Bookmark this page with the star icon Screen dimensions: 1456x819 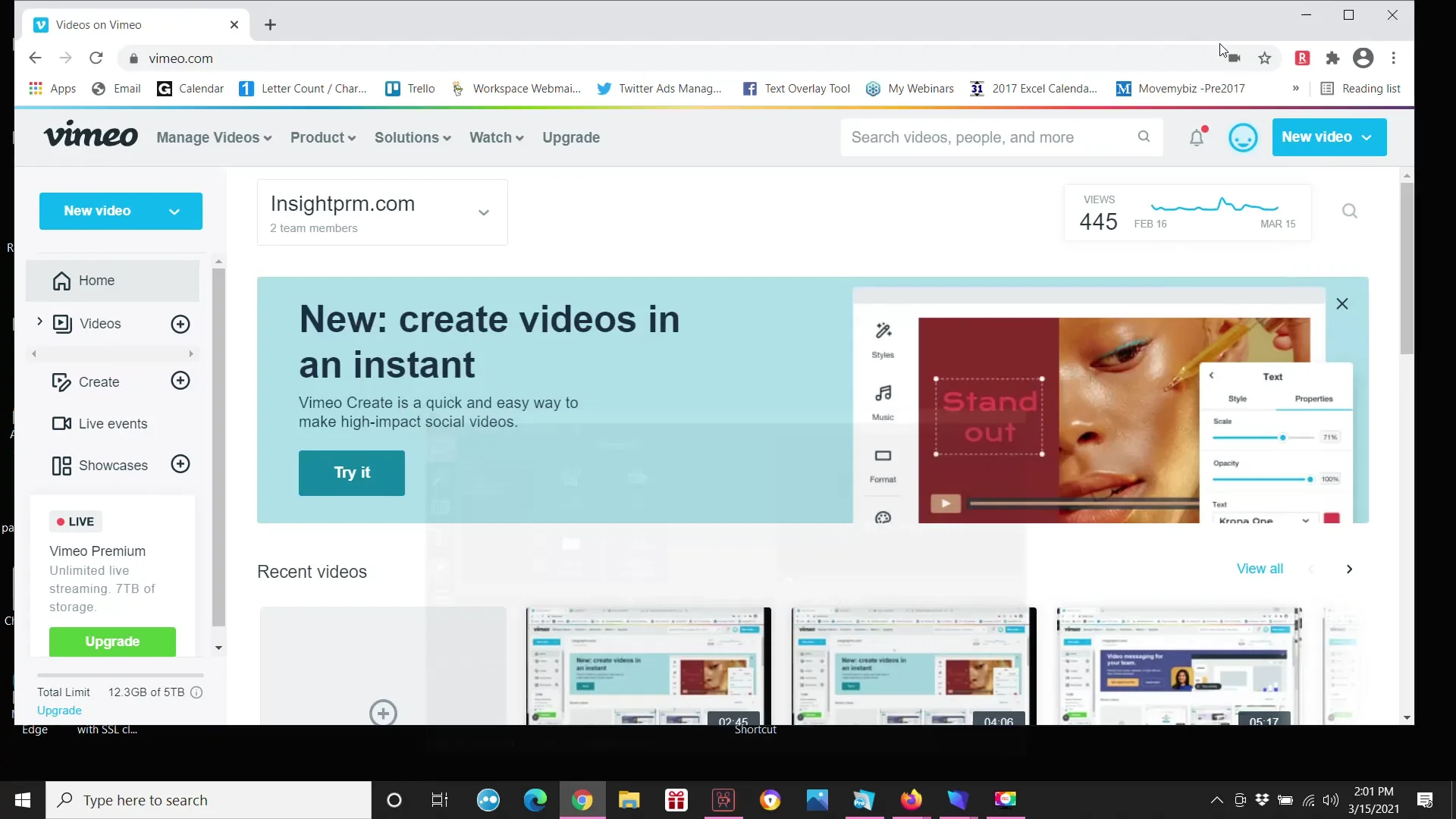[x=1264, y=58]
